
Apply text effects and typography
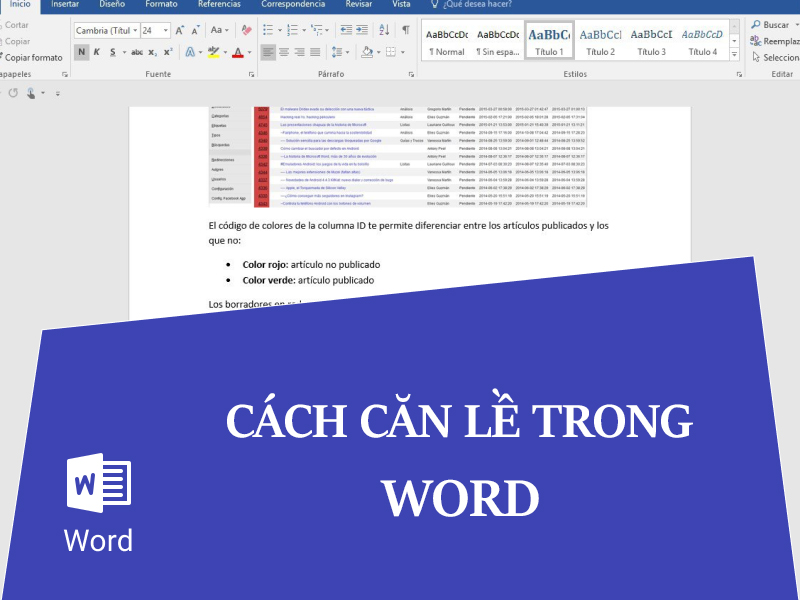(190, 52)
